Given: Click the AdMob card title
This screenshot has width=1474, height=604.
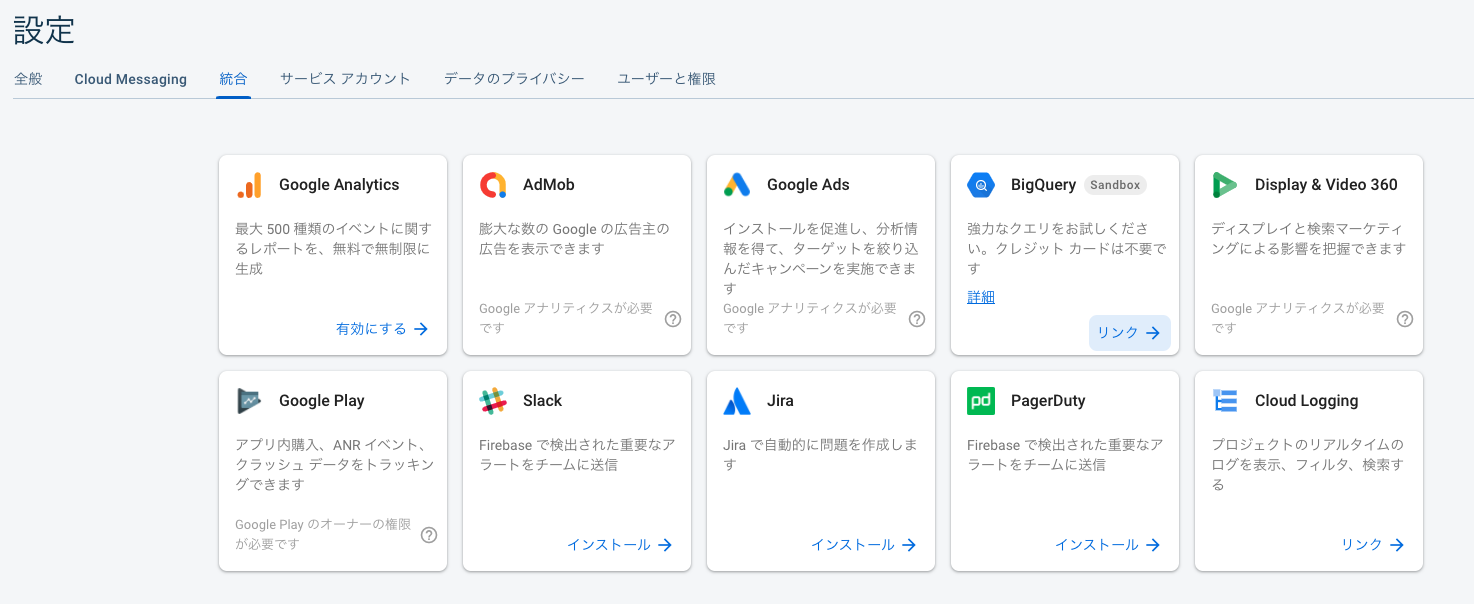Looking at the screenshot, I should [549, 185].
